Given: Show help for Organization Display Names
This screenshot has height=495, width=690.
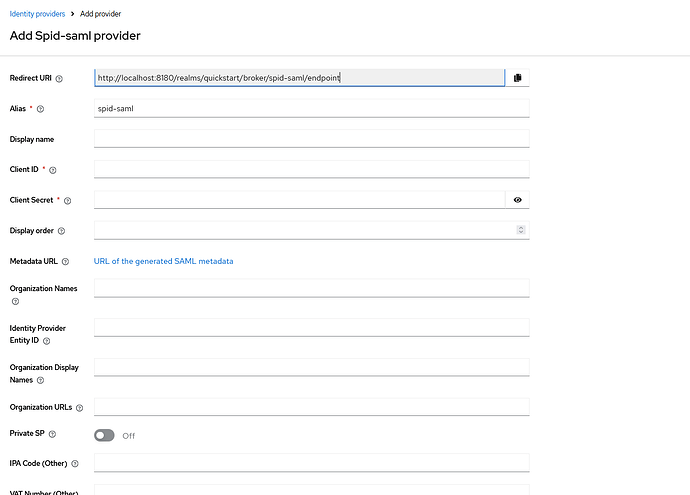Looking at the screenshot, I should tap(40, 380).
